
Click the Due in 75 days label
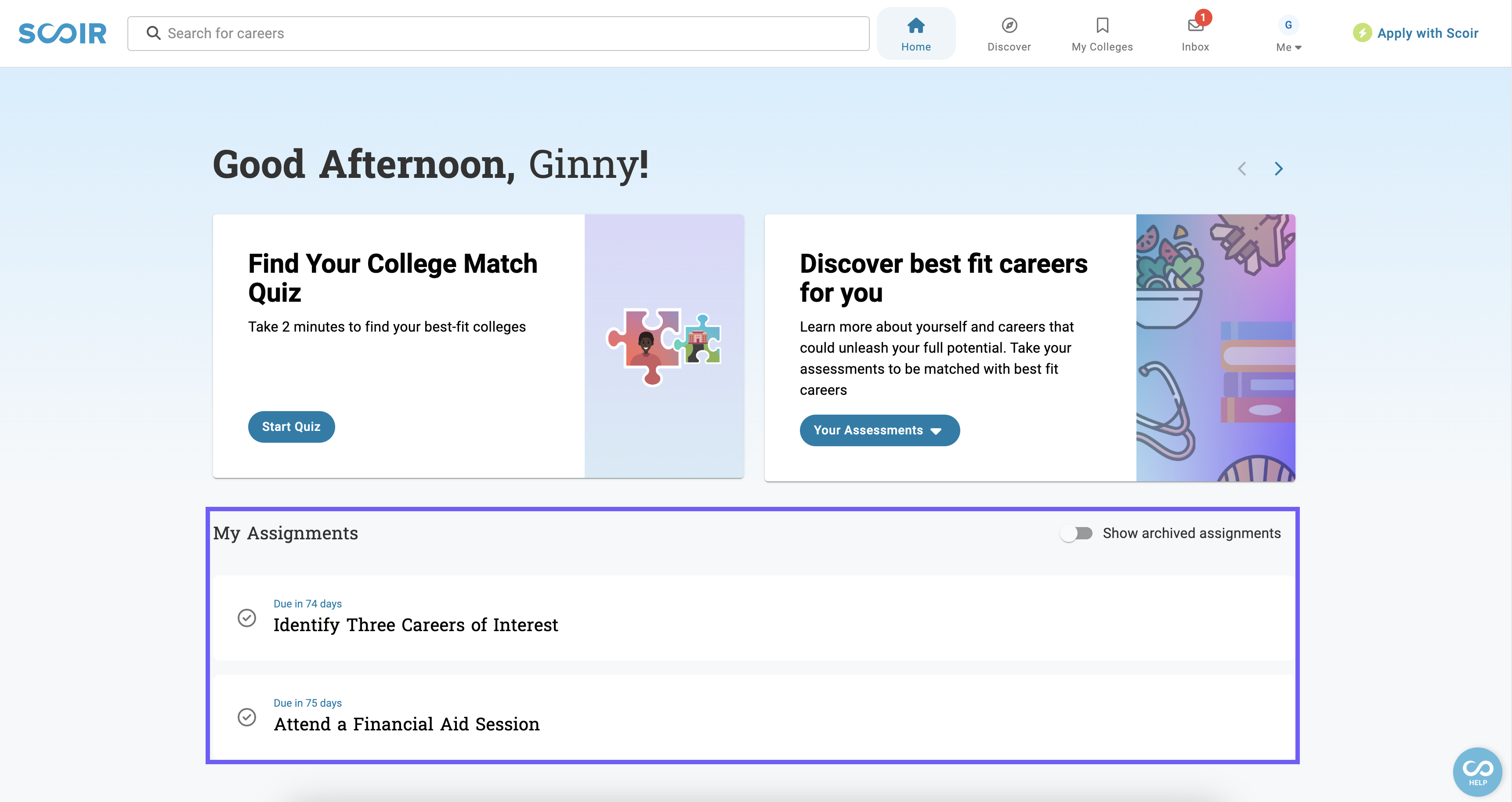[x=307, y=703]
